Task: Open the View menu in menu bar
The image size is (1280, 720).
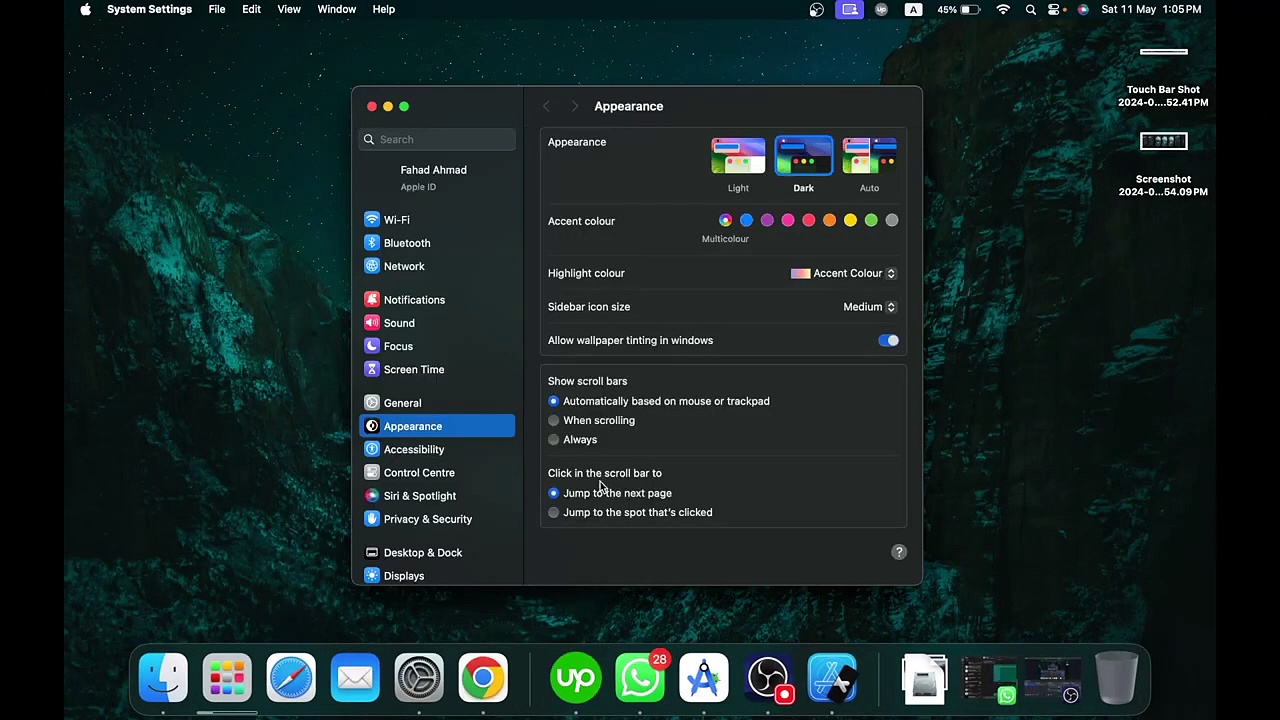Action: pyautogui.click(x=288, y=9)
